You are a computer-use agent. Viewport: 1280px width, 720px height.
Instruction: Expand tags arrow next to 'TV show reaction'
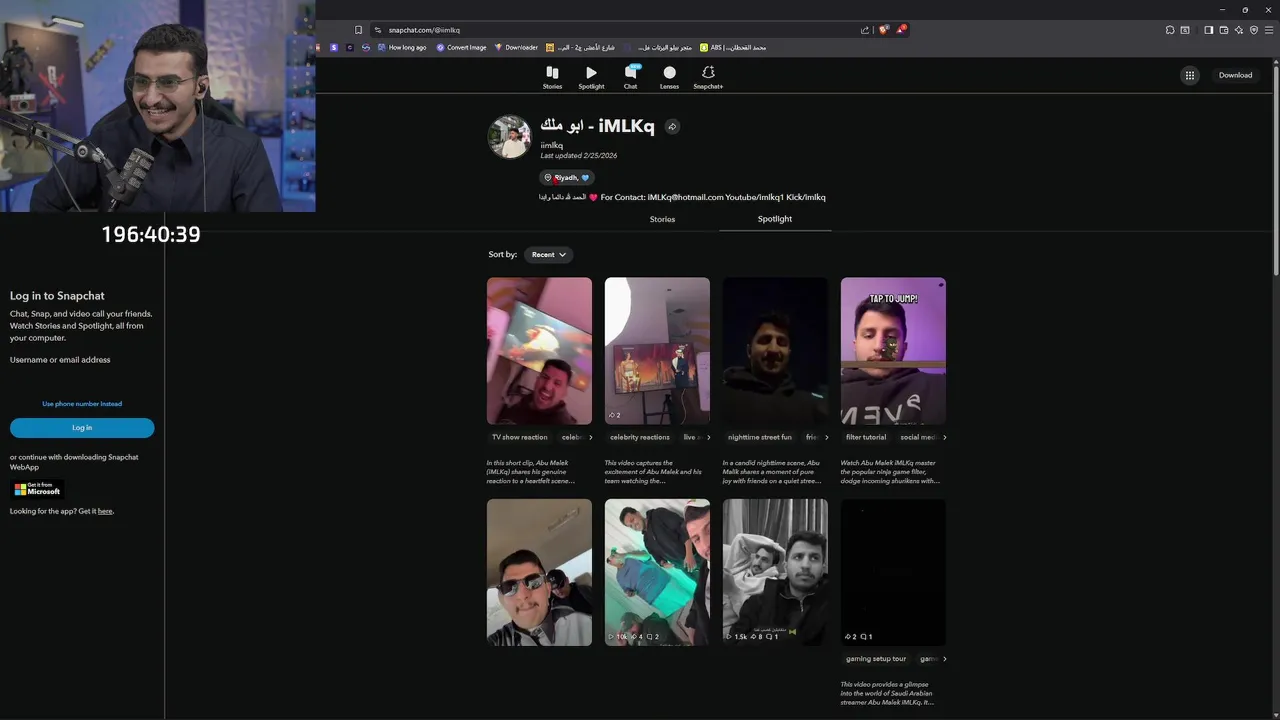point(590,437)
